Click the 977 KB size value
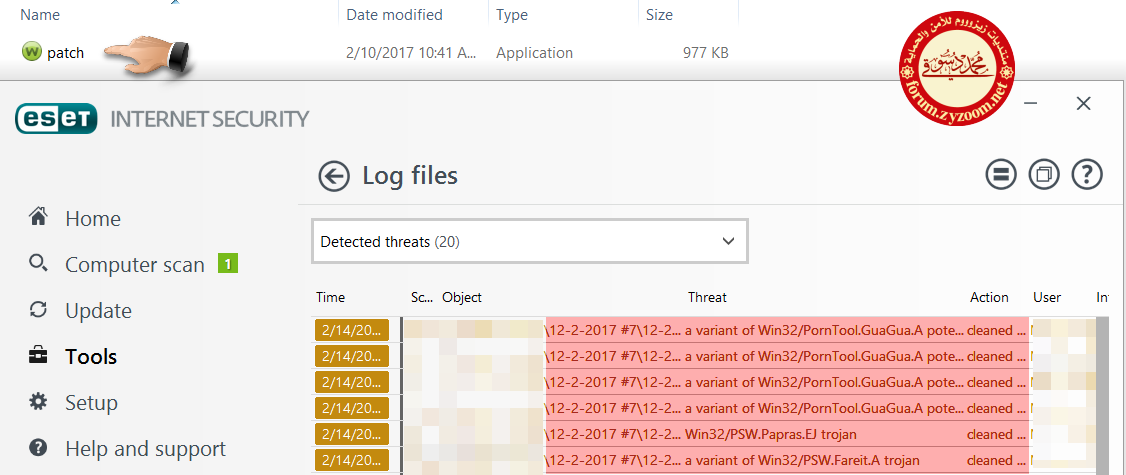This screenshot has width=1126, height=475. [705, 52]
